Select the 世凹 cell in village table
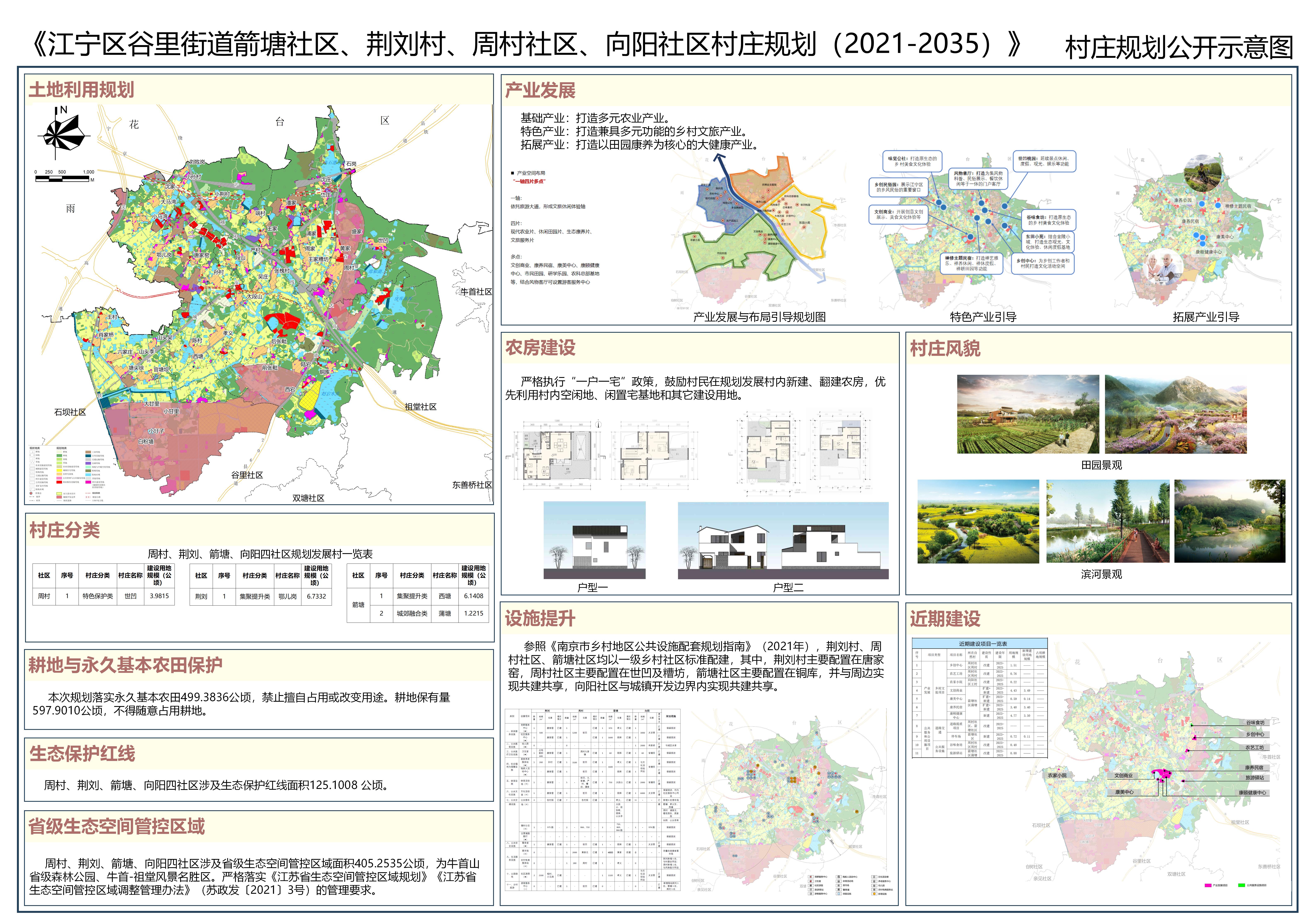 pyautogui.click(x=131, y=596)
